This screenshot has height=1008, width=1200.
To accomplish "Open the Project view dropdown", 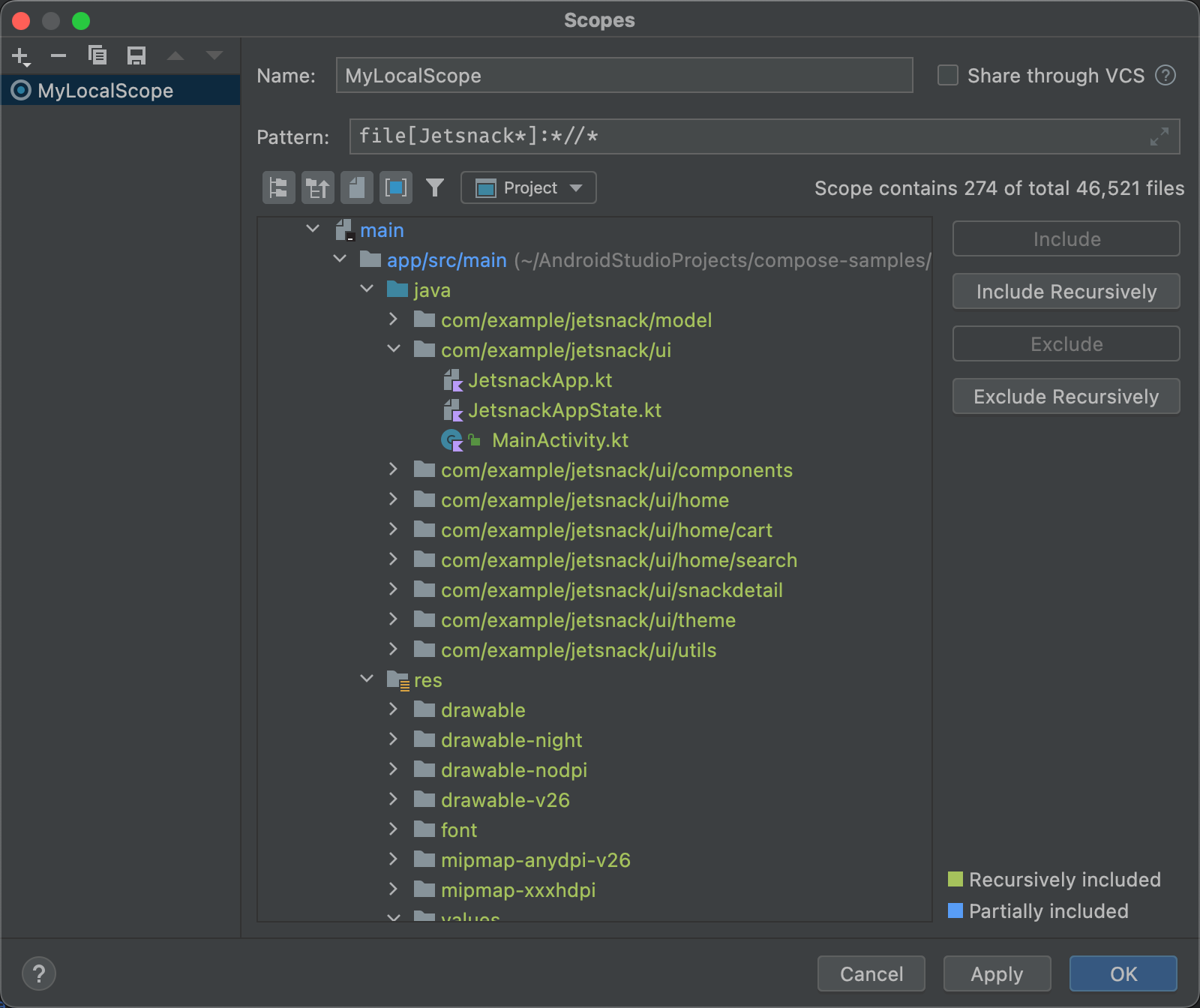I will [528, 187].
